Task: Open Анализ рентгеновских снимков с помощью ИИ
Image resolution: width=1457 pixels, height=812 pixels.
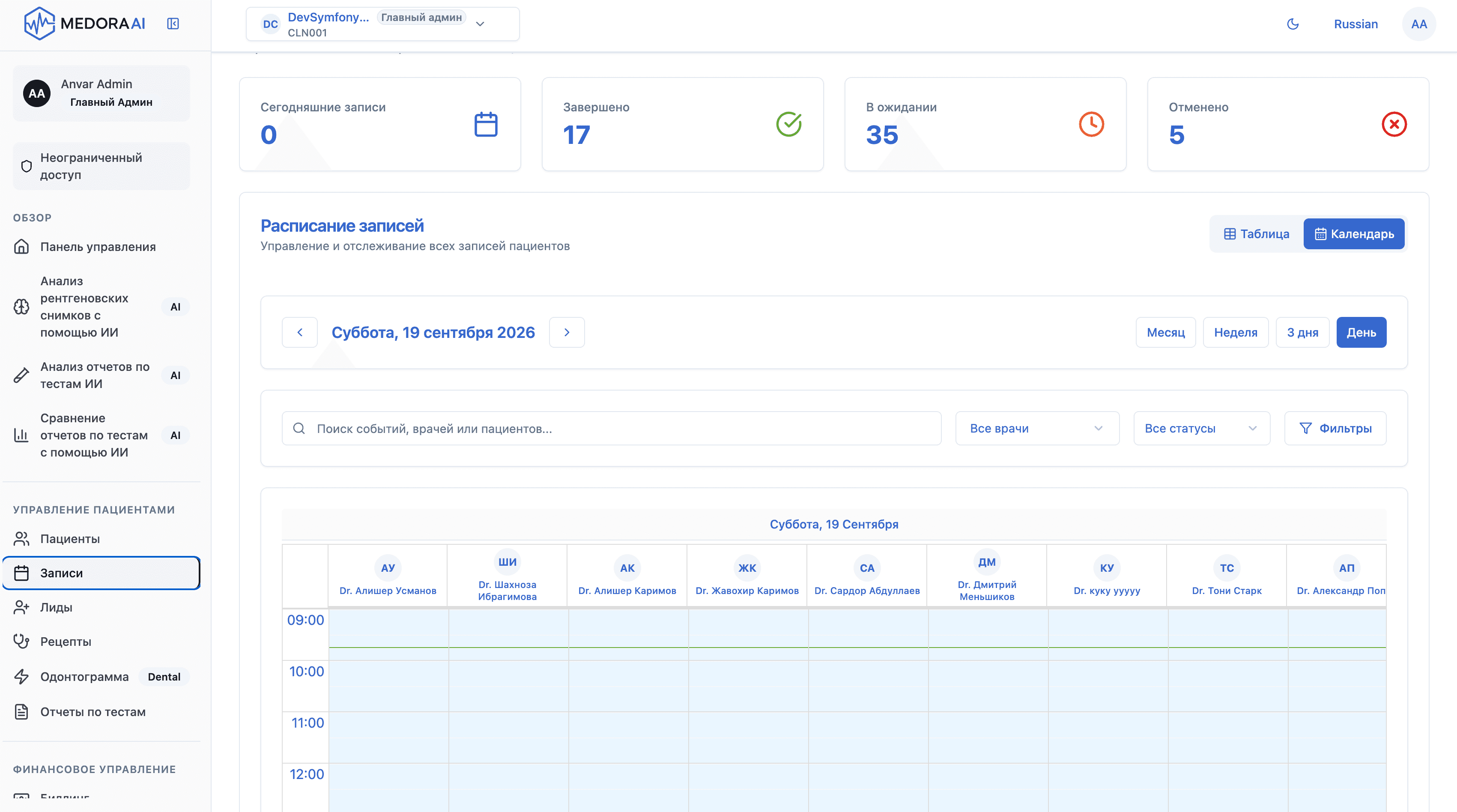Action: point(101,307)
